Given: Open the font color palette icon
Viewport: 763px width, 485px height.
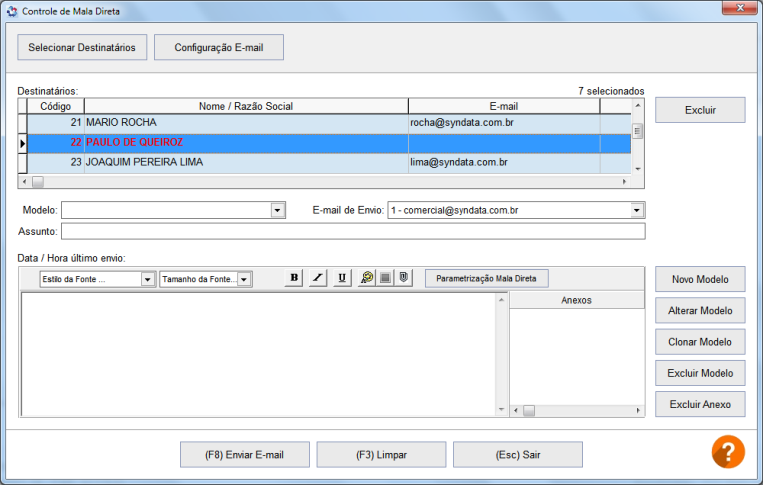Looking at the screenshot, I should coord(366,278).
